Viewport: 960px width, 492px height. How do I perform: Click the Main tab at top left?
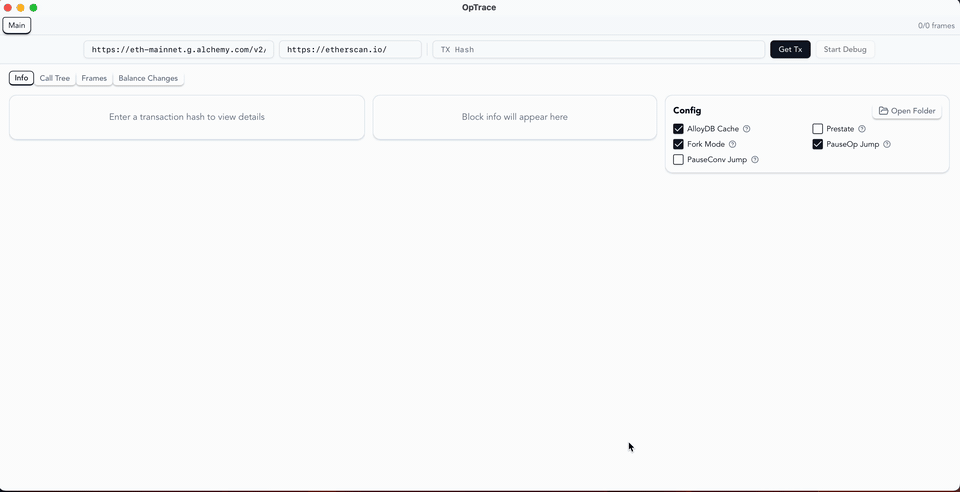(x=17, y=25)
